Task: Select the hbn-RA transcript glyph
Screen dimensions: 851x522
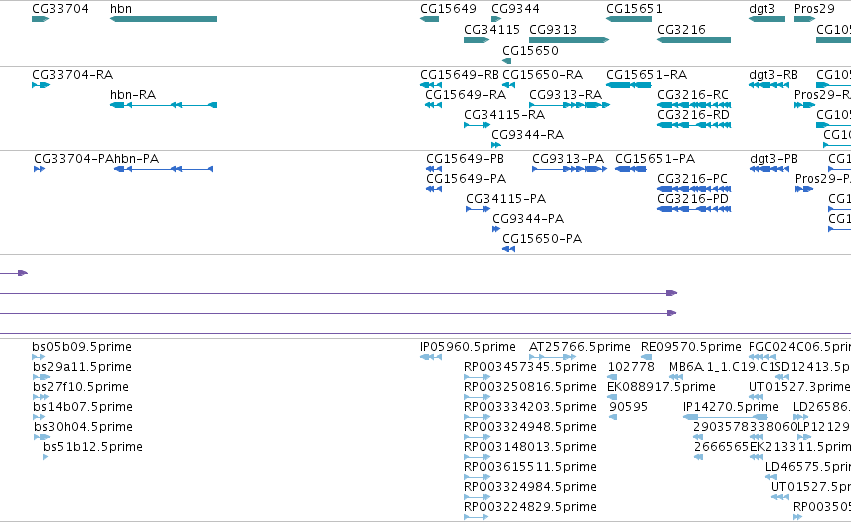Action: pyautogui.click(x=163, y=105)
